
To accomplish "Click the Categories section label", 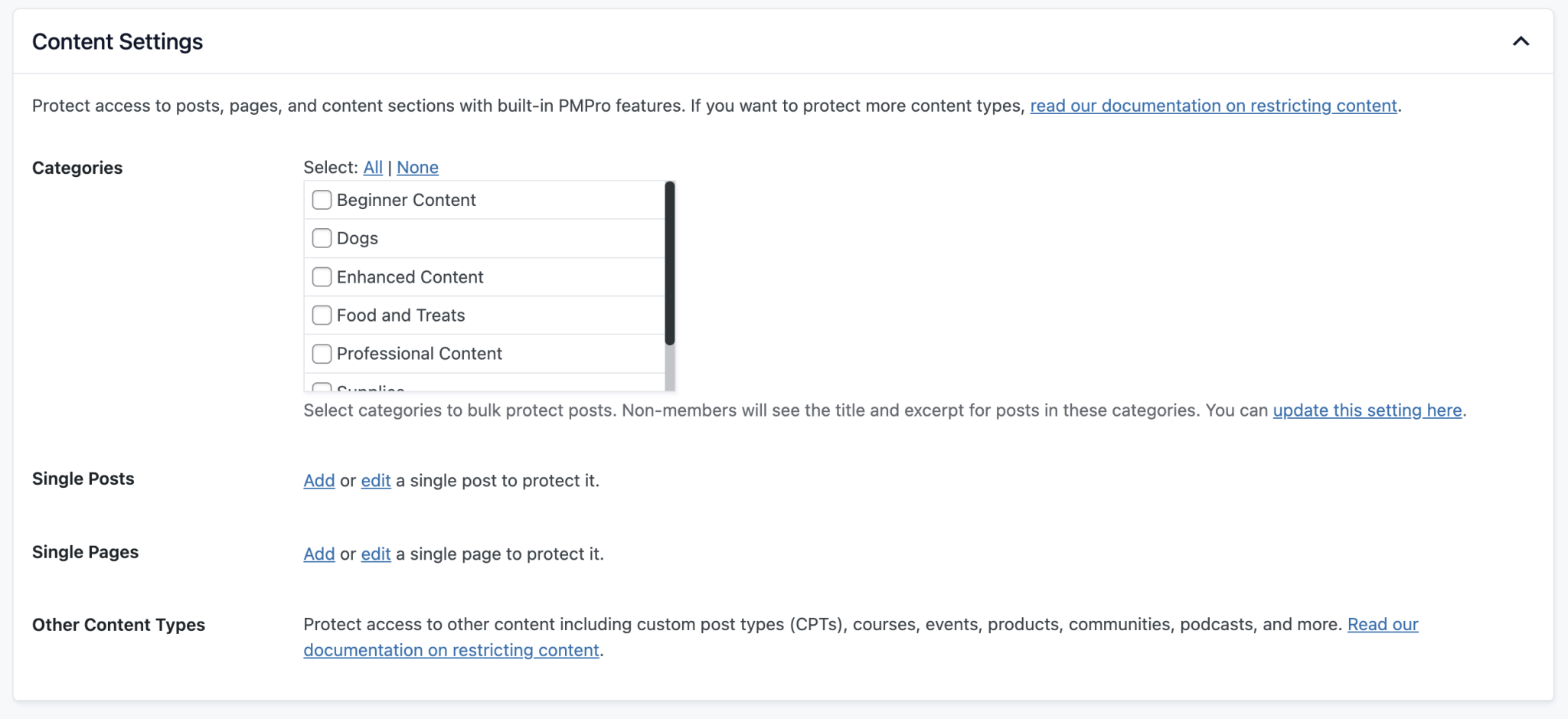I will 77,168.
